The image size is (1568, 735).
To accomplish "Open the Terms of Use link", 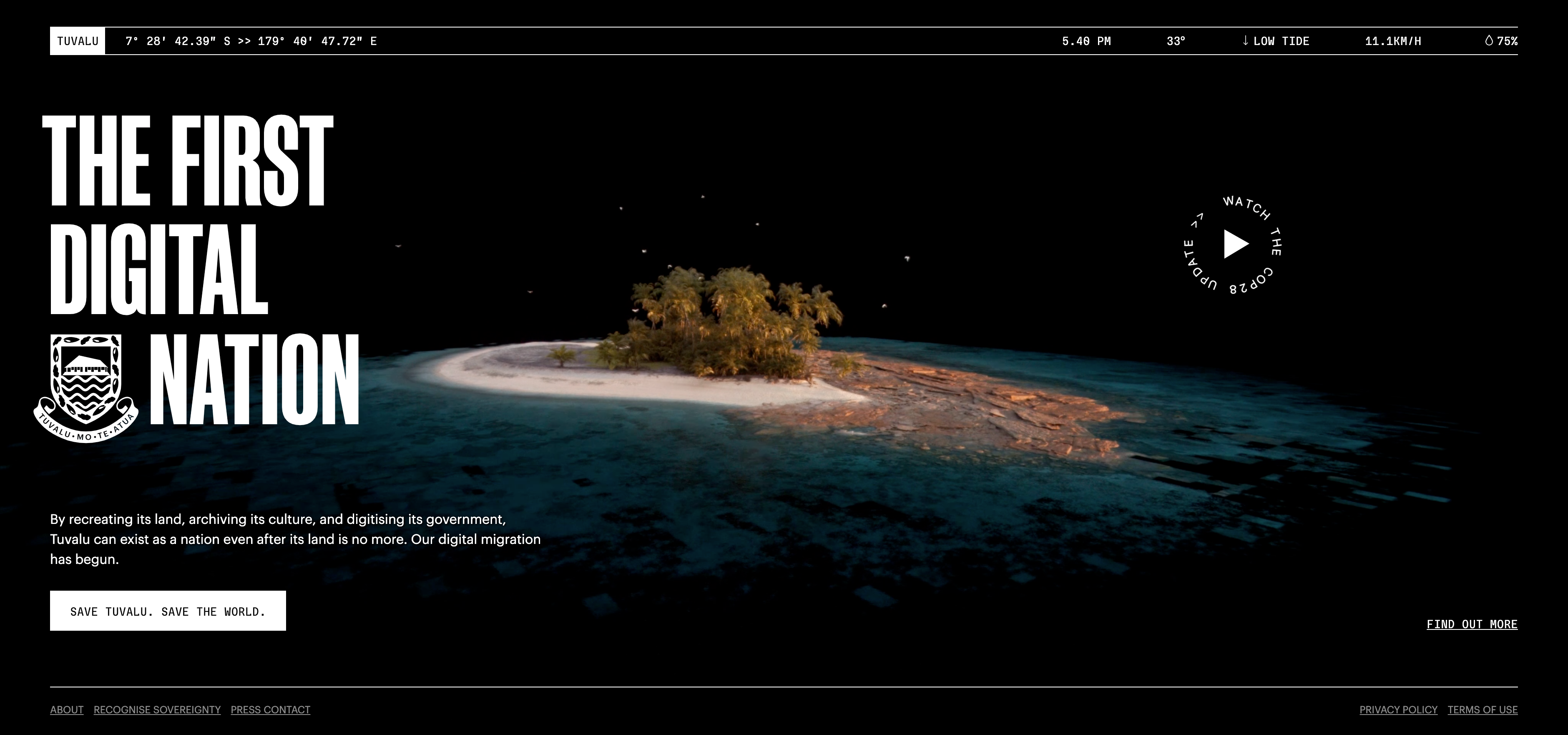I will [x=1482, y=710].
